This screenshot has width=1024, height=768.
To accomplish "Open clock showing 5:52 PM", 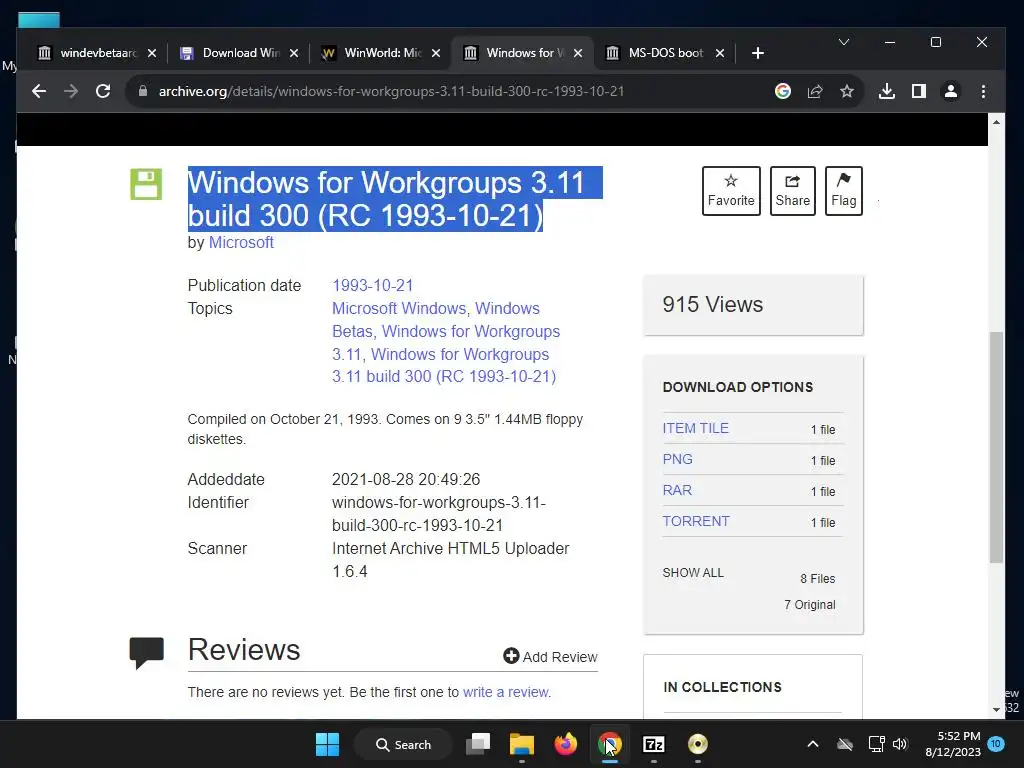I will click(x=953, y=744).
